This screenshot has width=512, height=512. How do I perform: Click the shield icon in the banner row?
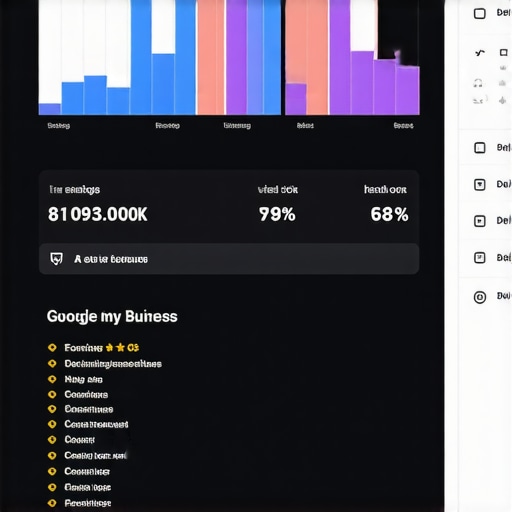[56, 259]
